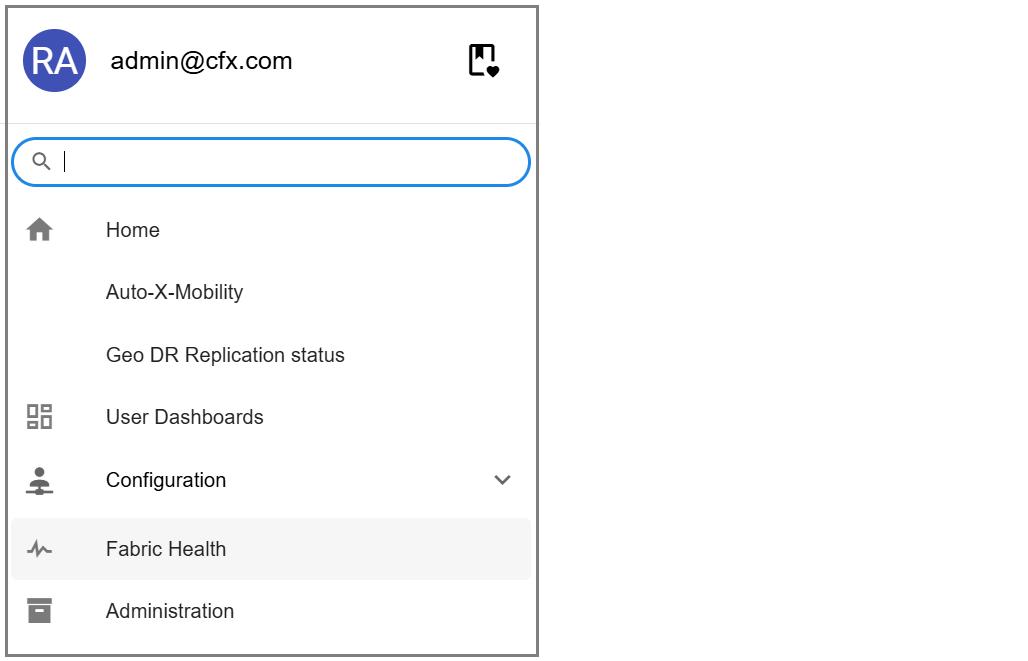Go to Home menu item
The image size is (1028, 661).
(x=133, y=230)
